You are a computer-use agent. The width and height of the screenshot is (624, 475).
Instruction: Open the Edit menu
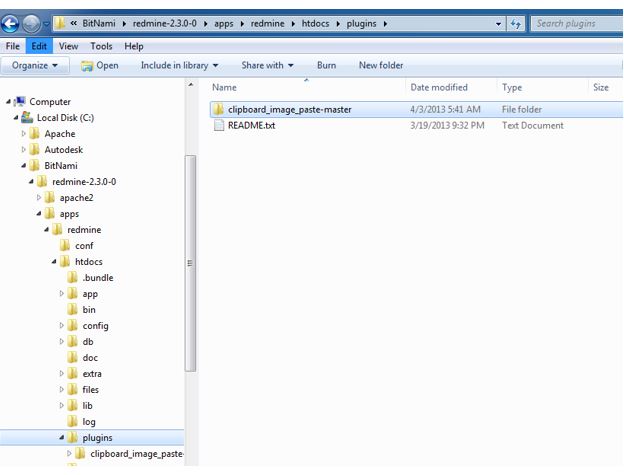click(x=39, y=46)
